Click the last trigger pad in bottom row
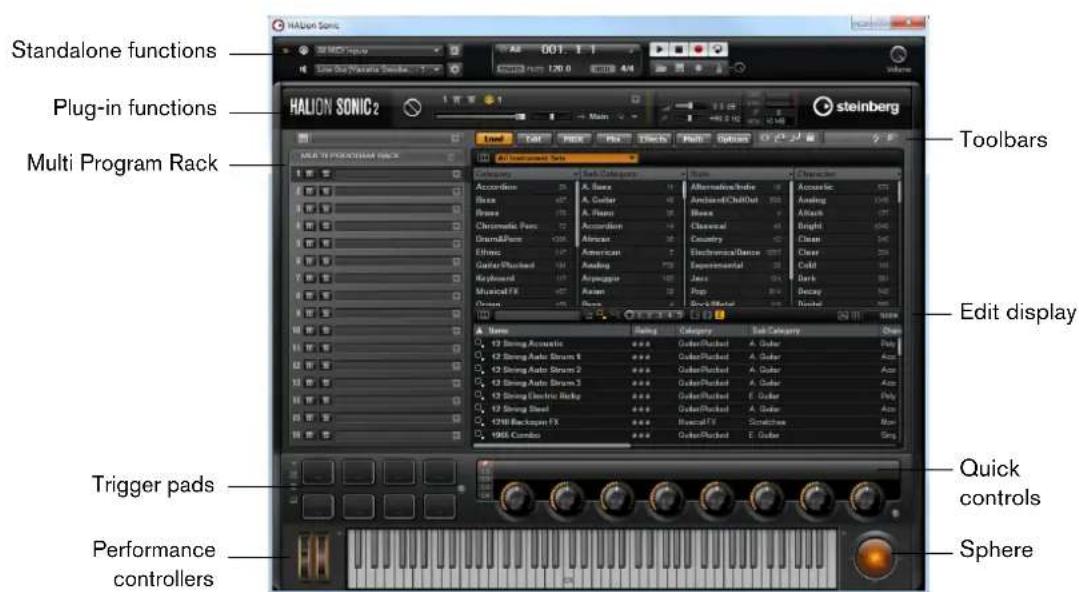Screen dimensions: 1079x592 [x=439, y=506]
